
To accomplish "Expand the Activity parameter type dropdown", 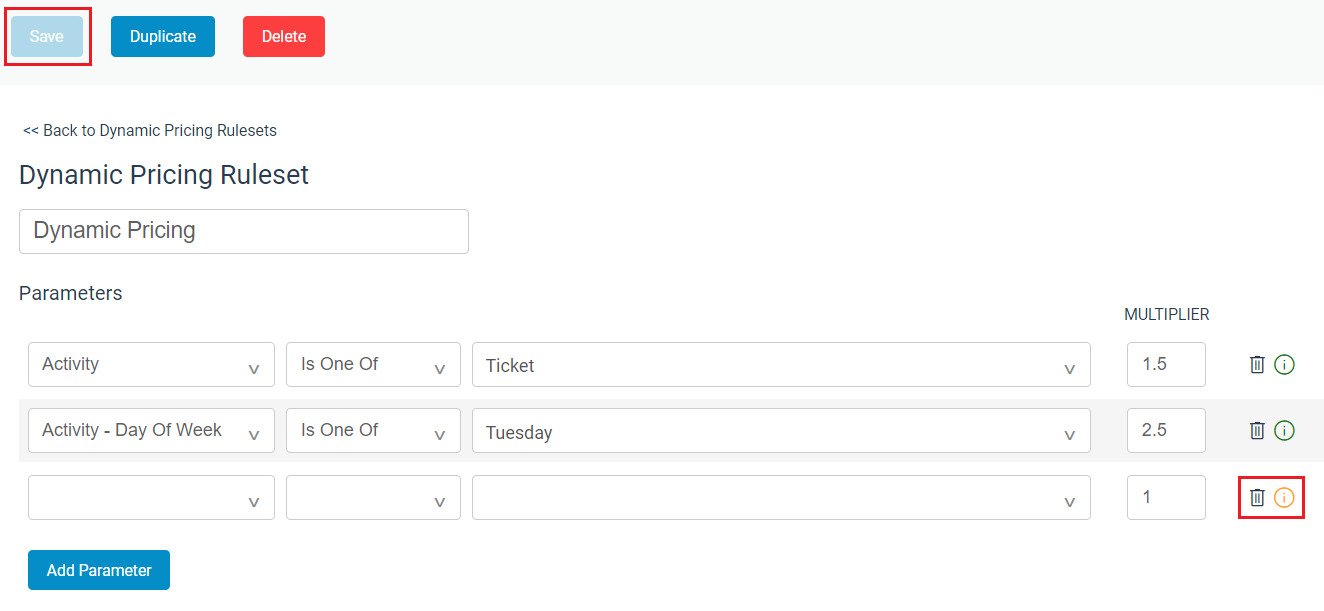I will point(151,365).
